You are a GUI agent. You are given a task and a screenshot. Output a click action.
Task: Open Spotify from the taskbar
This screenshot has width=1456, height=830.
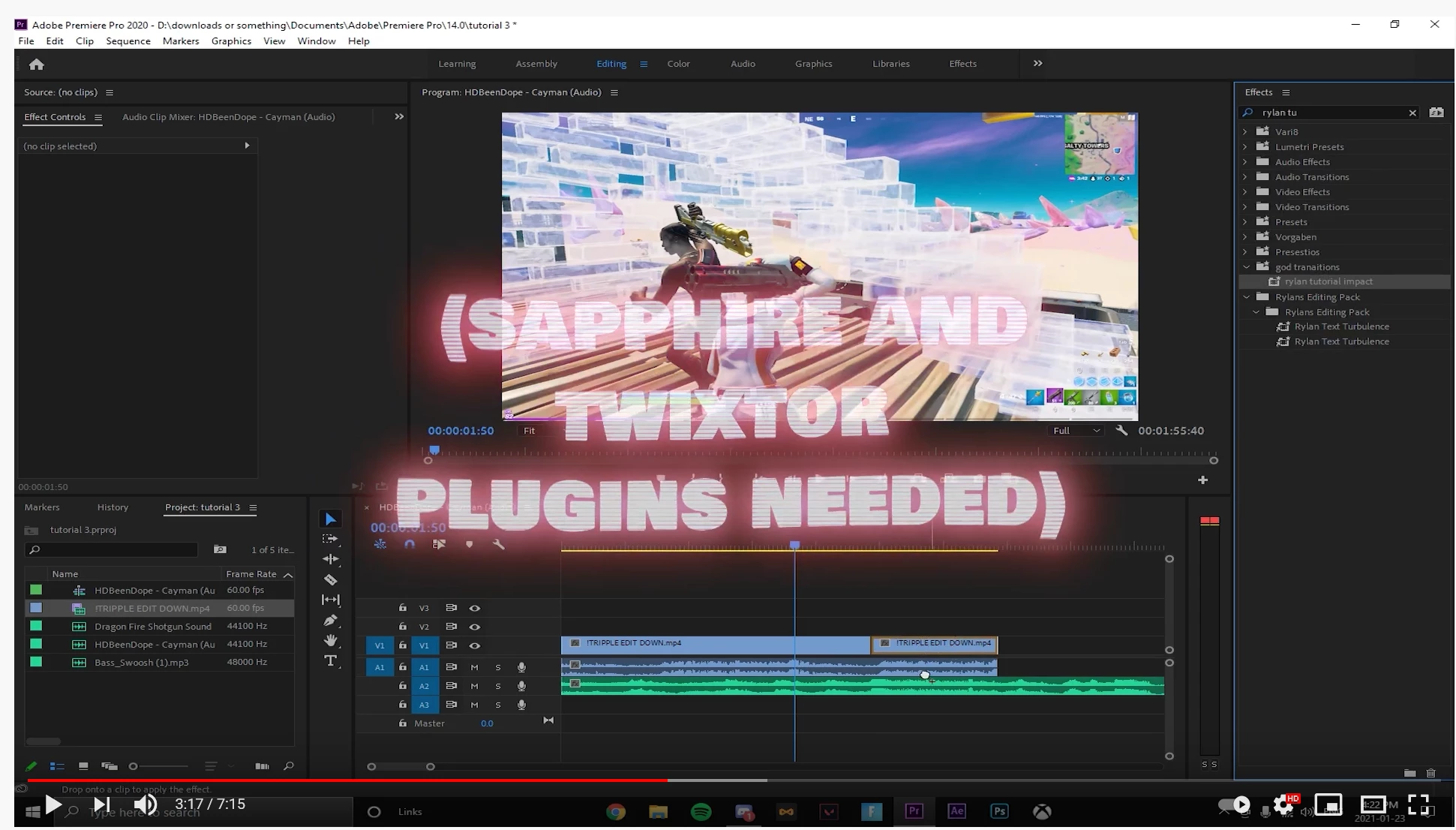pos(701,811)
